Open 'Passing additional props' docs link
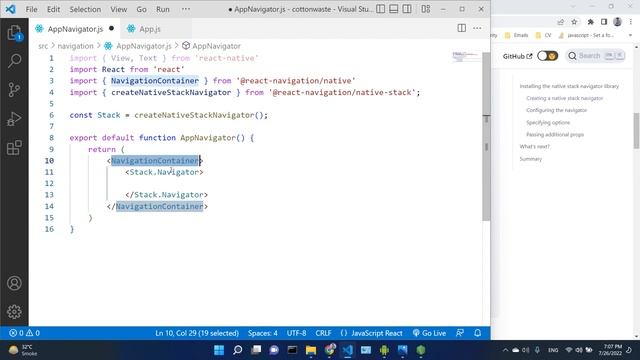Screen dimensions: 640x360 click(555, 134)
